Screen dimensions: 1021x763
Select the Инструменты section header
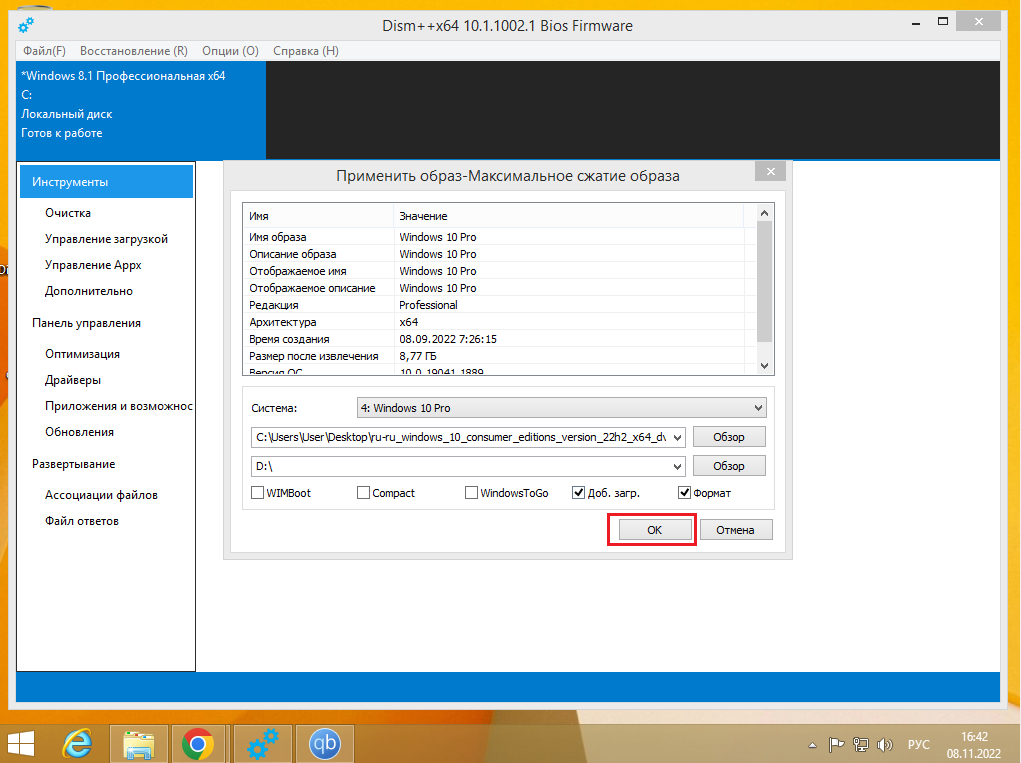[x=107, y=182]
